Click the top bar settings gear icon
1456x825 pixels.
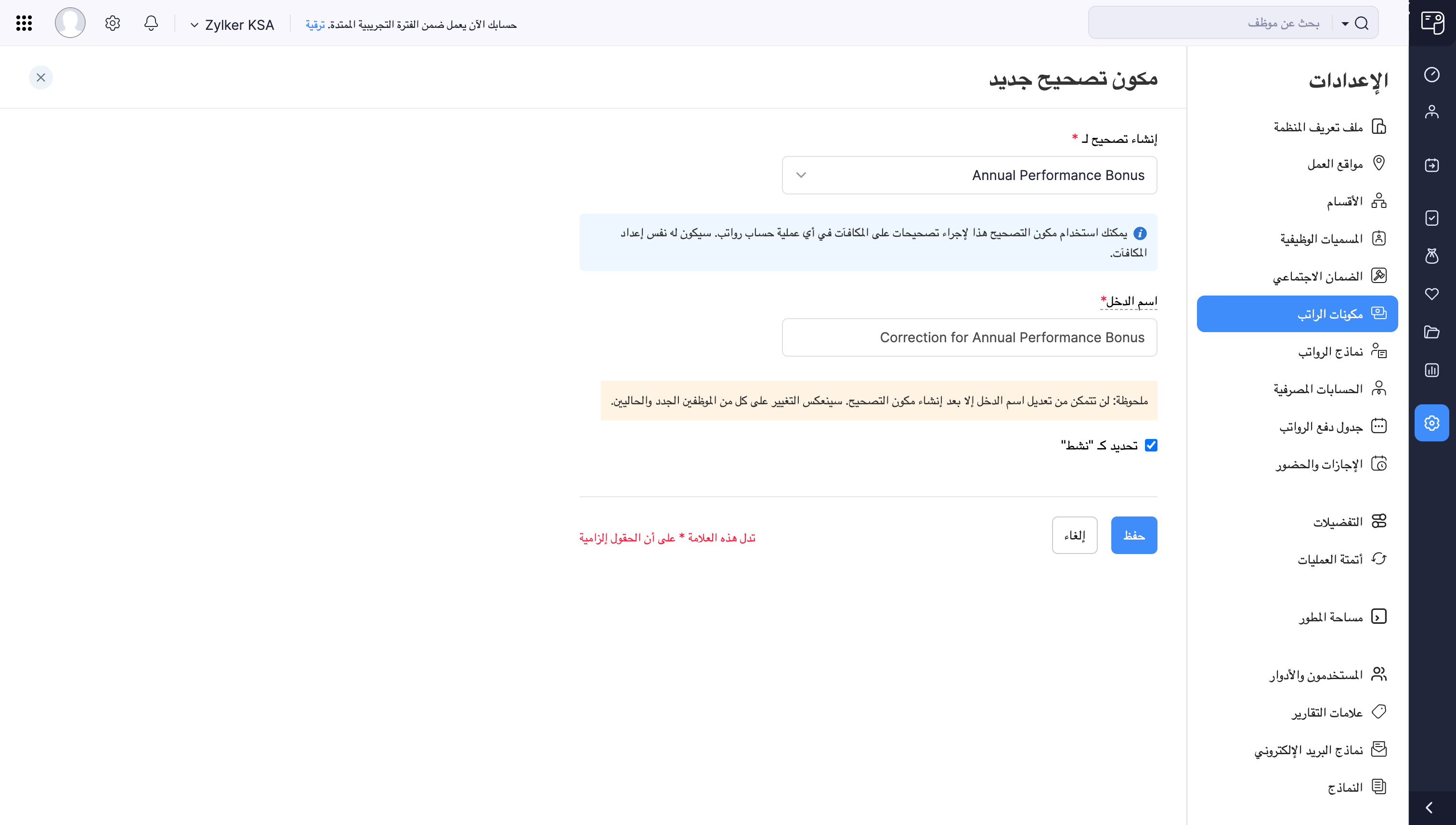point(112,23)
